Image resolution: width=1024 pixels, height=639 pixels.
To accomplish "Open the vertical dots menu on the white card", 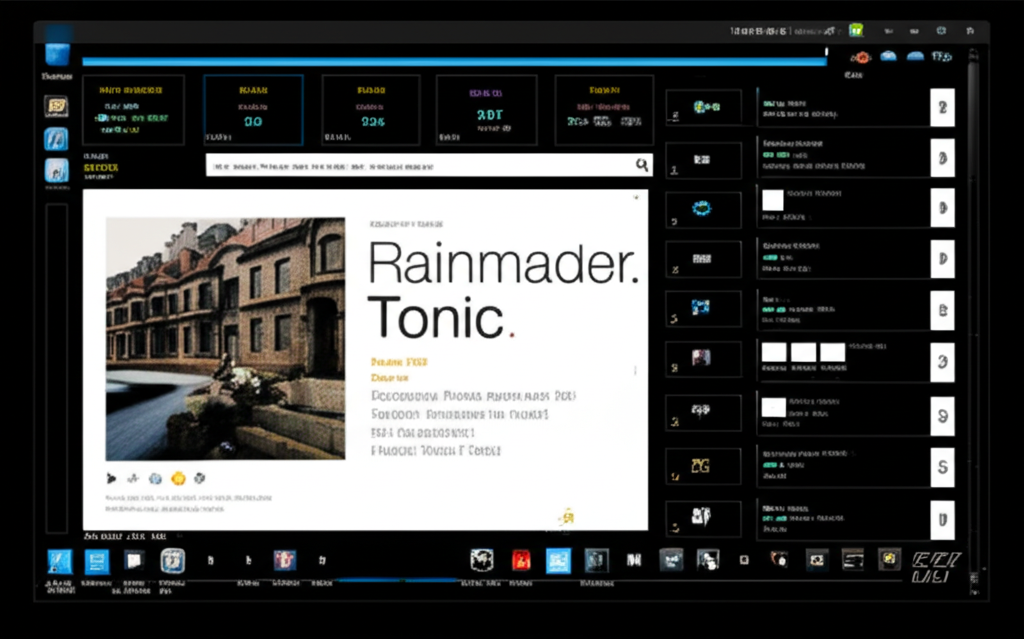I will [x=635, y=370].
